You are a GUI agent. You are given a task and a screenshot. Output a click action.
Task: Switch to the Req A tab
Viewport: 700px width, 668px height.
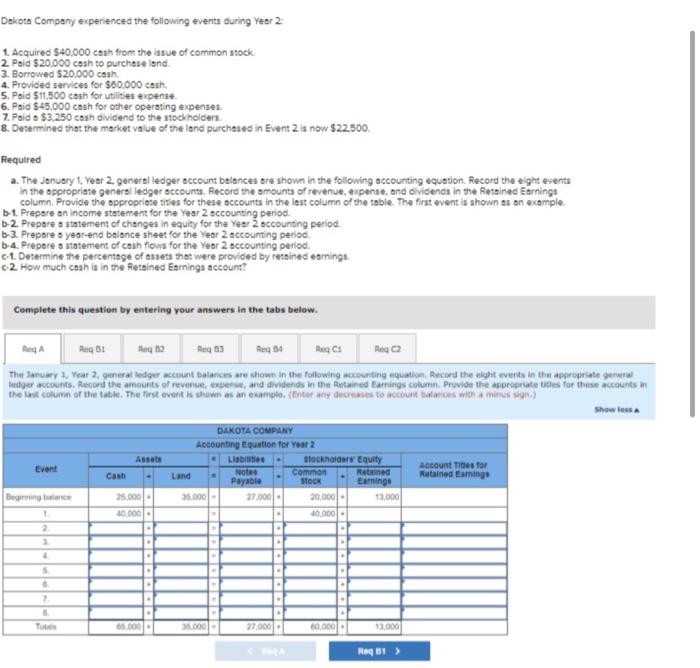(33, 349)
